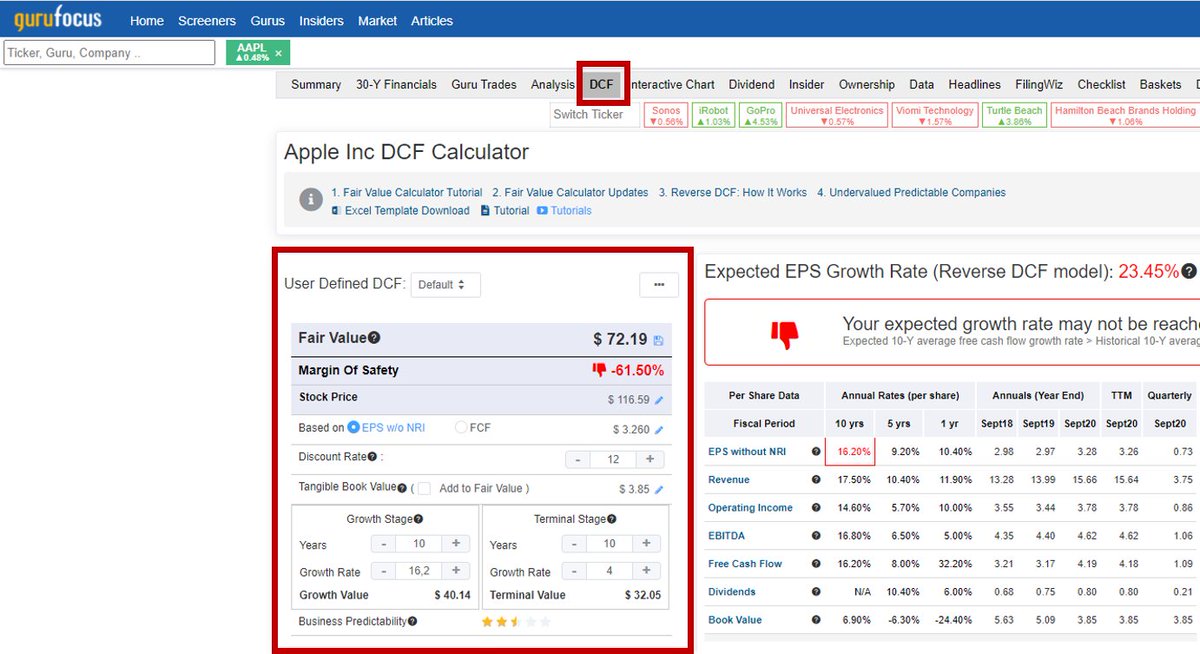Viewport: 1200px width, 654px height.
Task: Download the Excel Template
Action: 400,210
